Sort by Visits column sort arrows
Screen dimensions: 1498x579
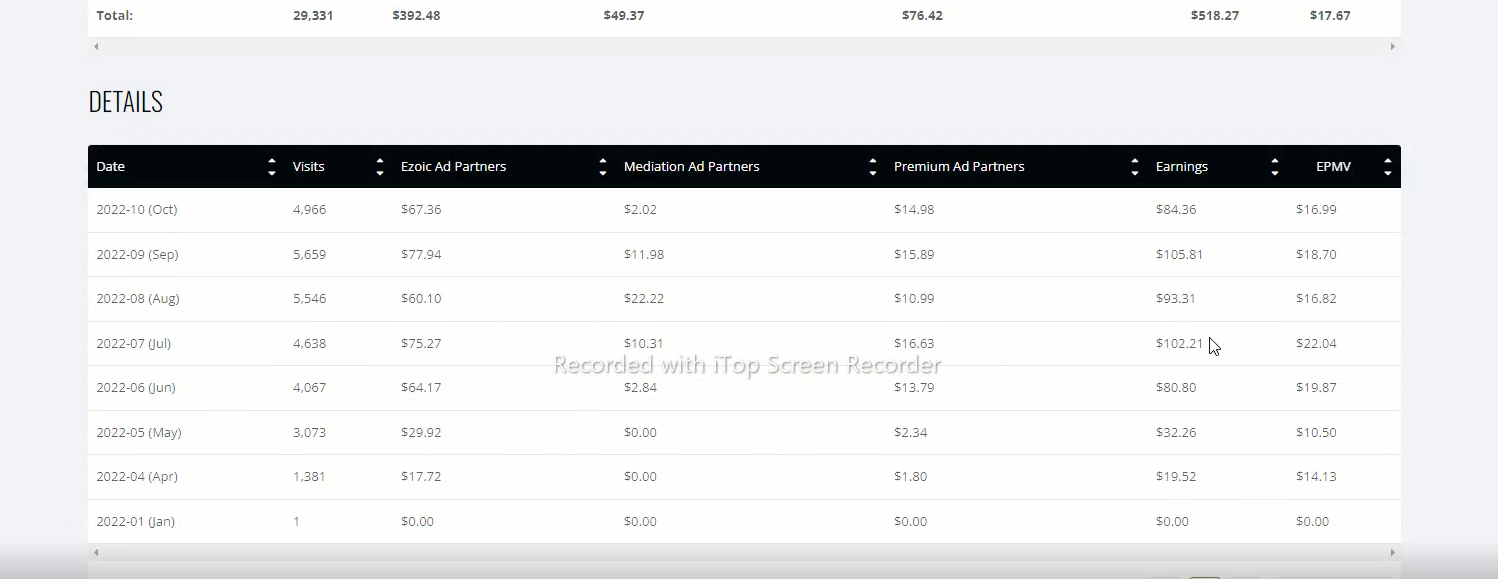point(380,167)
